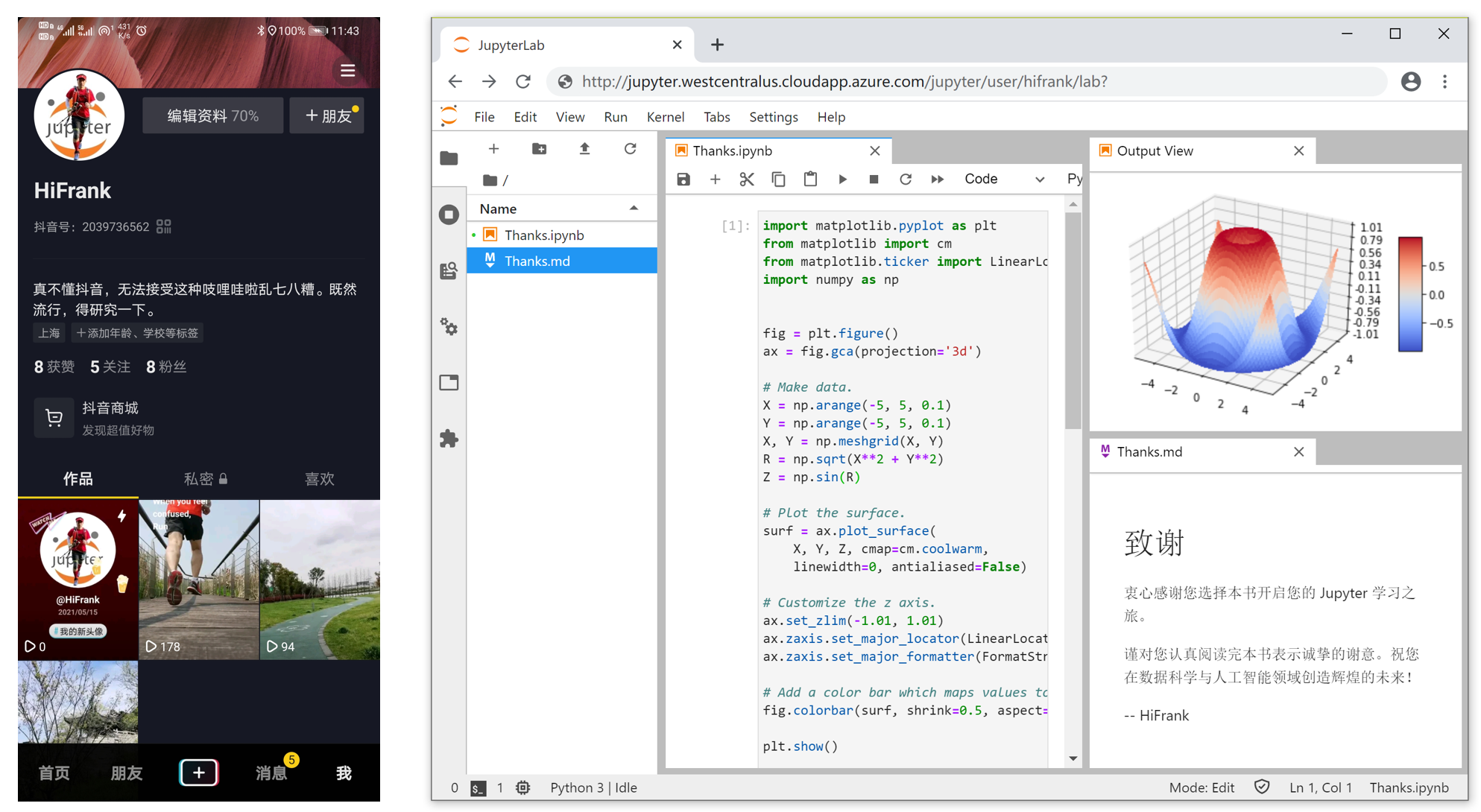Click the cut cell scissors icon

tap(746, 180)
